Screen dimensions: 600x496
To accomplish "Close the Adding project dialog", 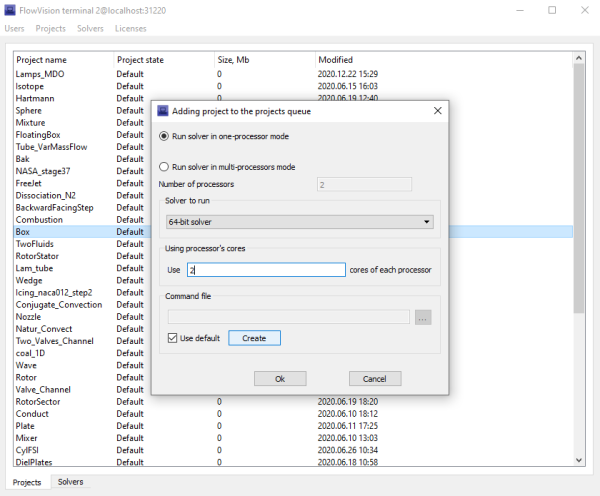I will coord(438,111).
